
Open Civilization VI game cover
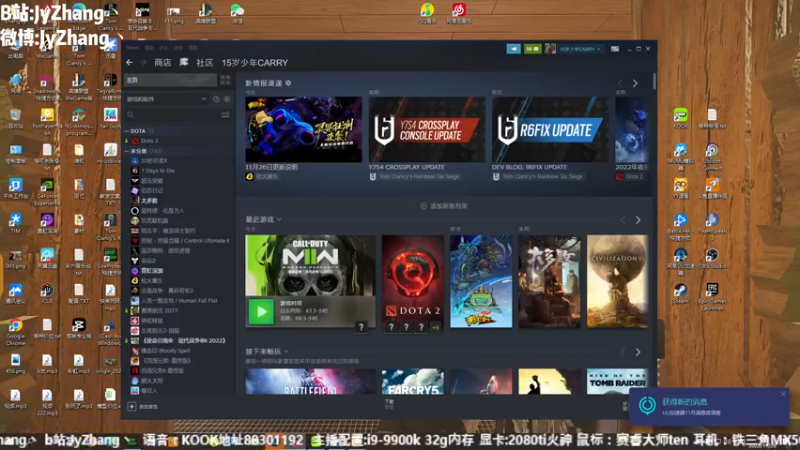[x=617, y=281]
